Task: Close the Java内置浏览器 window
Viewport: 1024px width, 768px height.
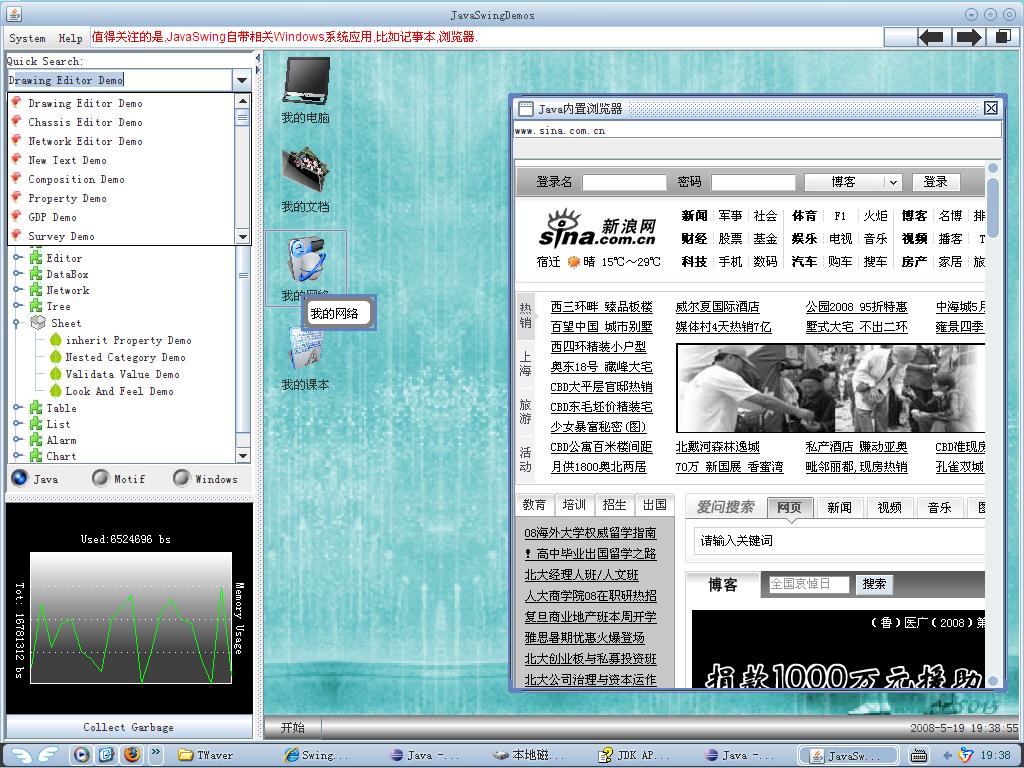Action: [991, 108]
